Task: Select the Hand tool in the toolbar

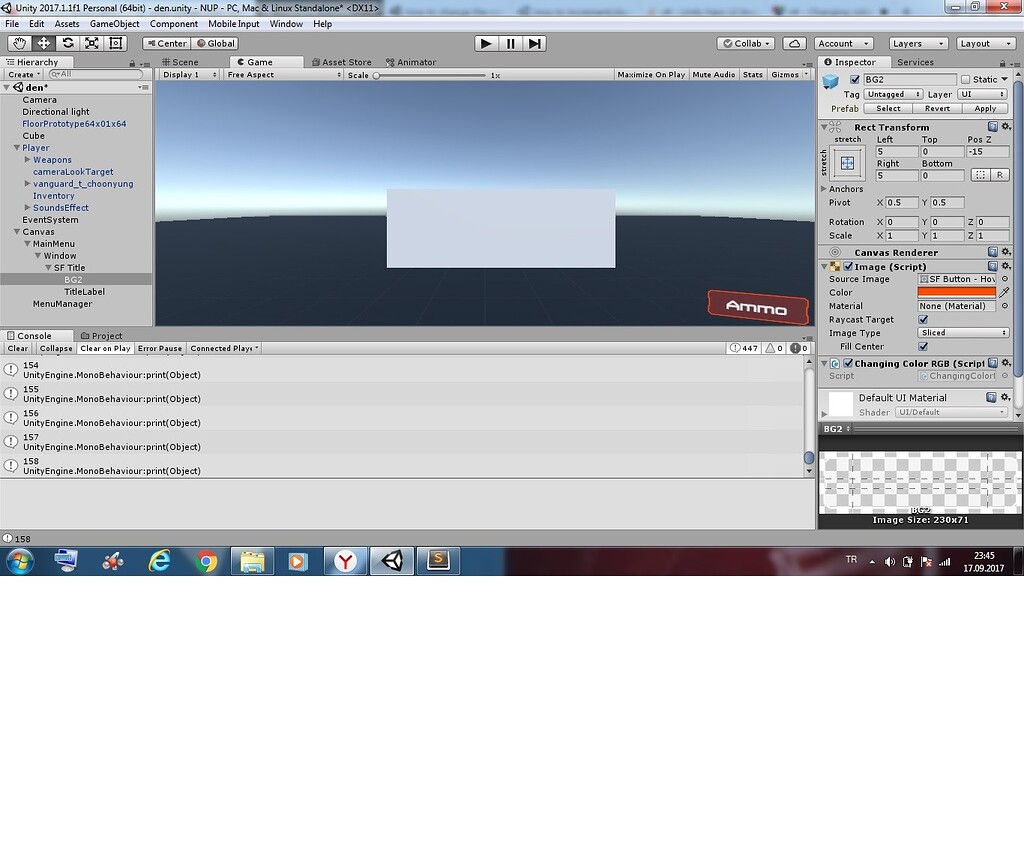Action: point(19,43)
